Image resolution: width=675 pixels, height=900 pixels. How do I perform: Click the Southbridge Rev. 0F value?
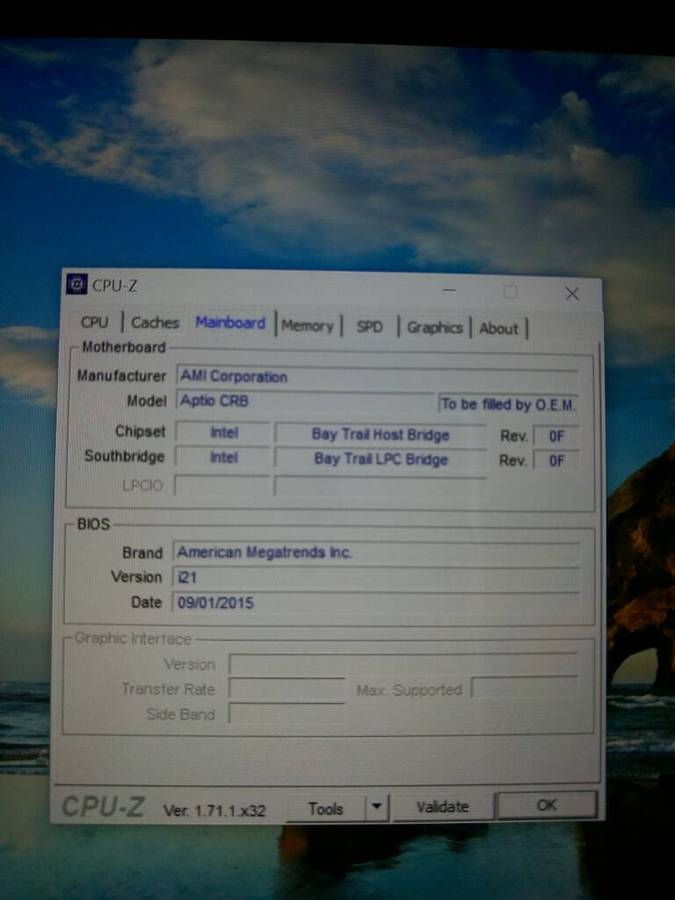556,460
